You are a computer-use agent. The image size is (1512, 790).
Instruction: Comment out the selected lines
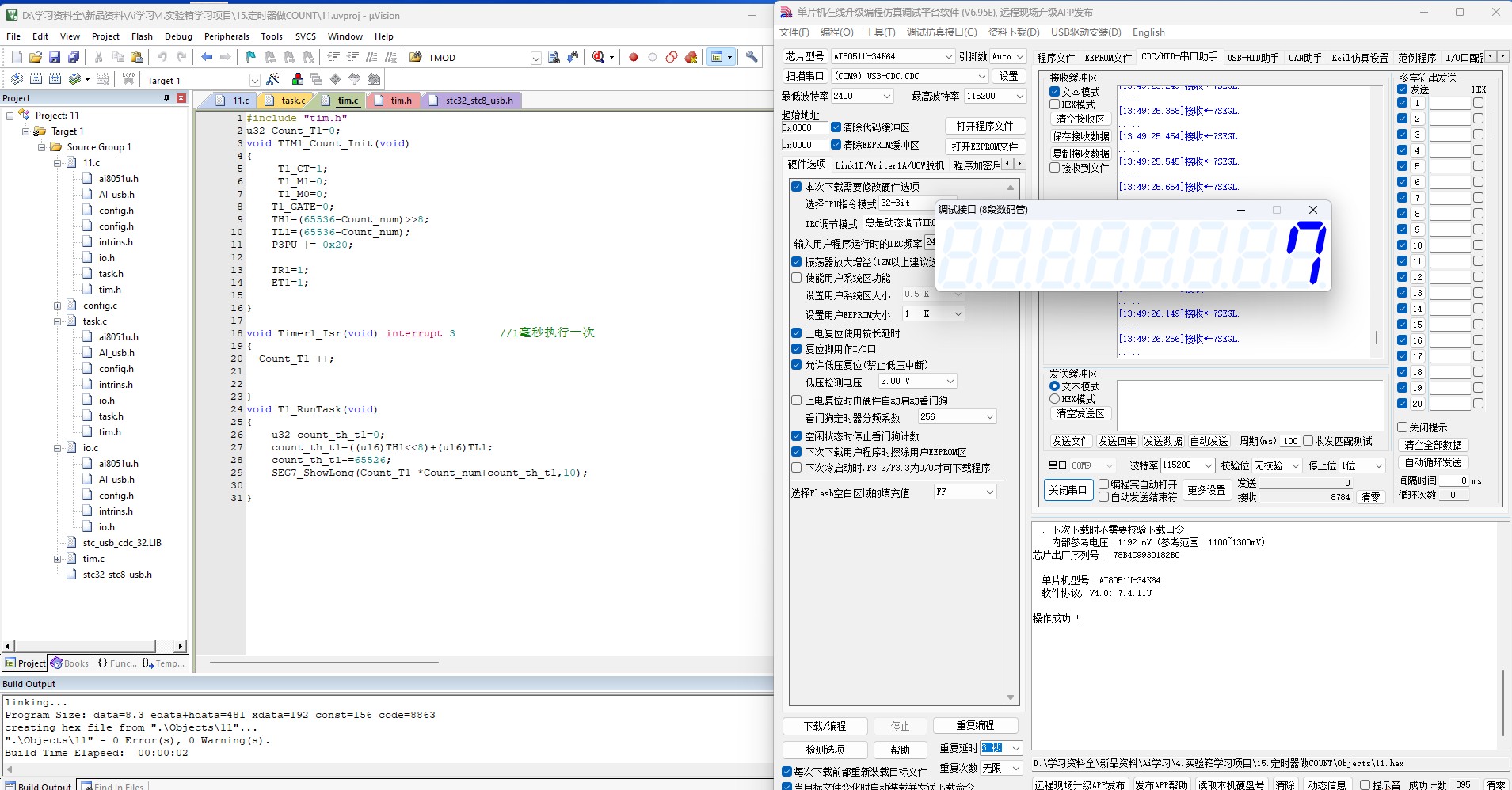coord(371,57)
